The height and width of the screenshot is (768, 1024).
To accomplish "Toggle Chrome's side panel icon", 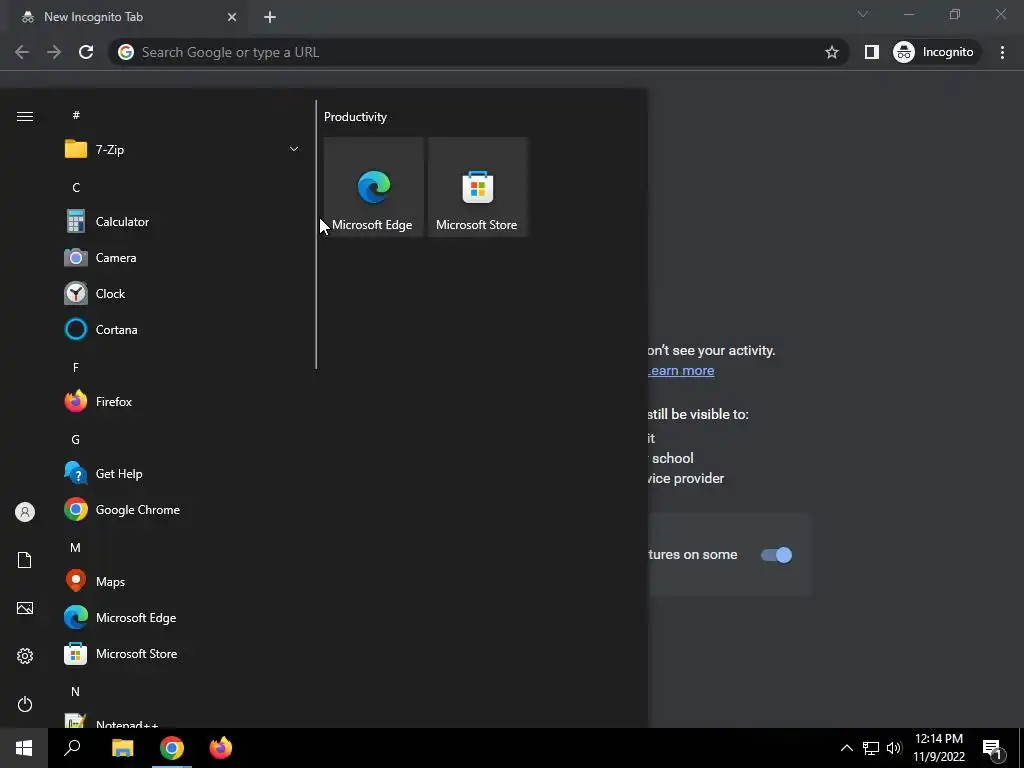I will [872, 52].
